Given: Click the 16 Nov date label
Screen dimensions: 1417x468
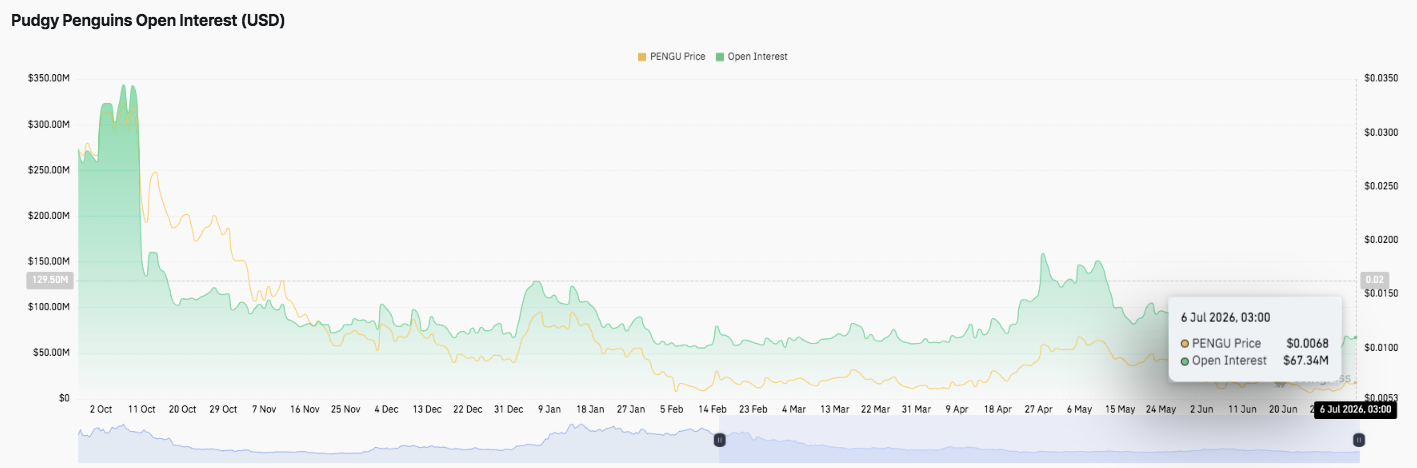Looking at the screenshot, I should click(x=304, y=410).
